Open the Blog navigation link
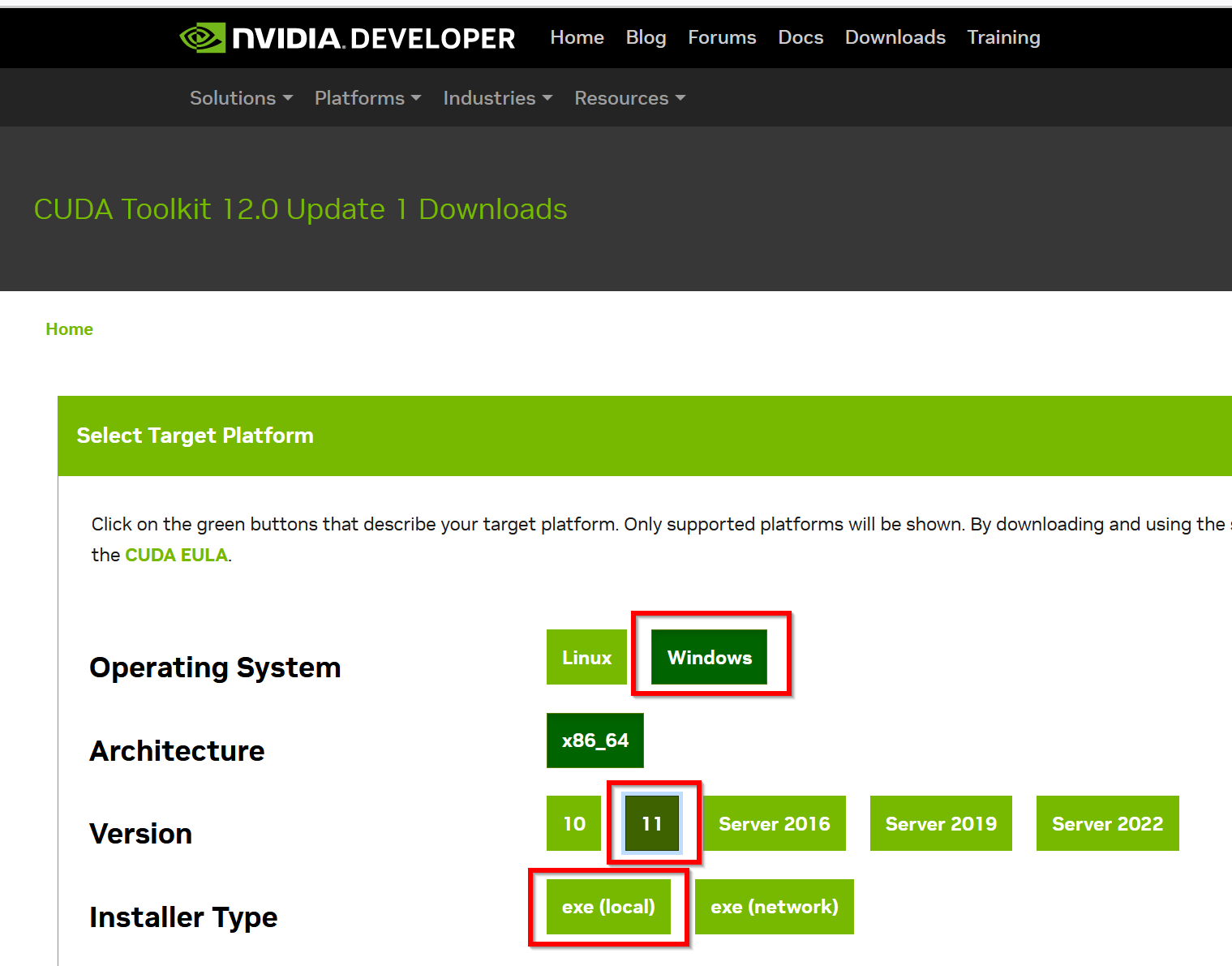Viewport: 1232px width, 966px height. [x=646, y=37]
